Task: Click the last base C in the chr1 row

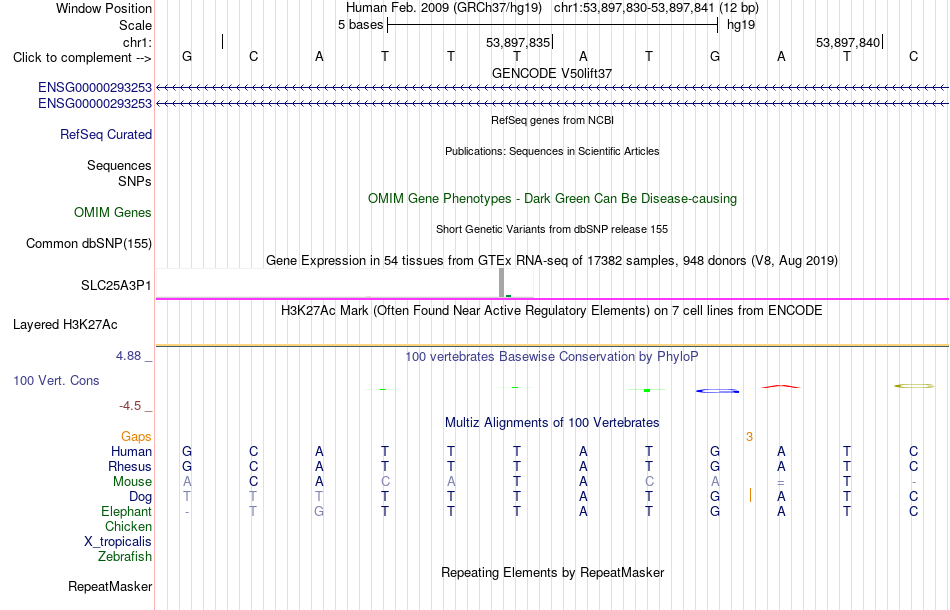Action: [x=914, y=56]
